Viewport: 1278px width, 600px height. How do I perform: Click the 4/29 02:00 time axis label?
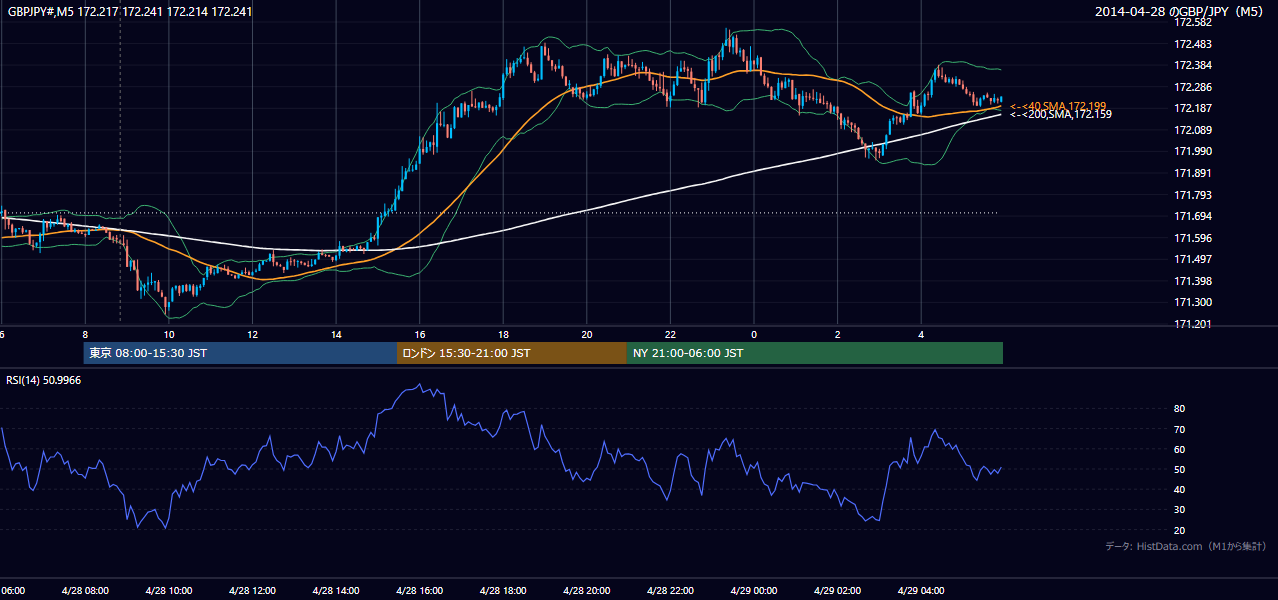point(837,591)
